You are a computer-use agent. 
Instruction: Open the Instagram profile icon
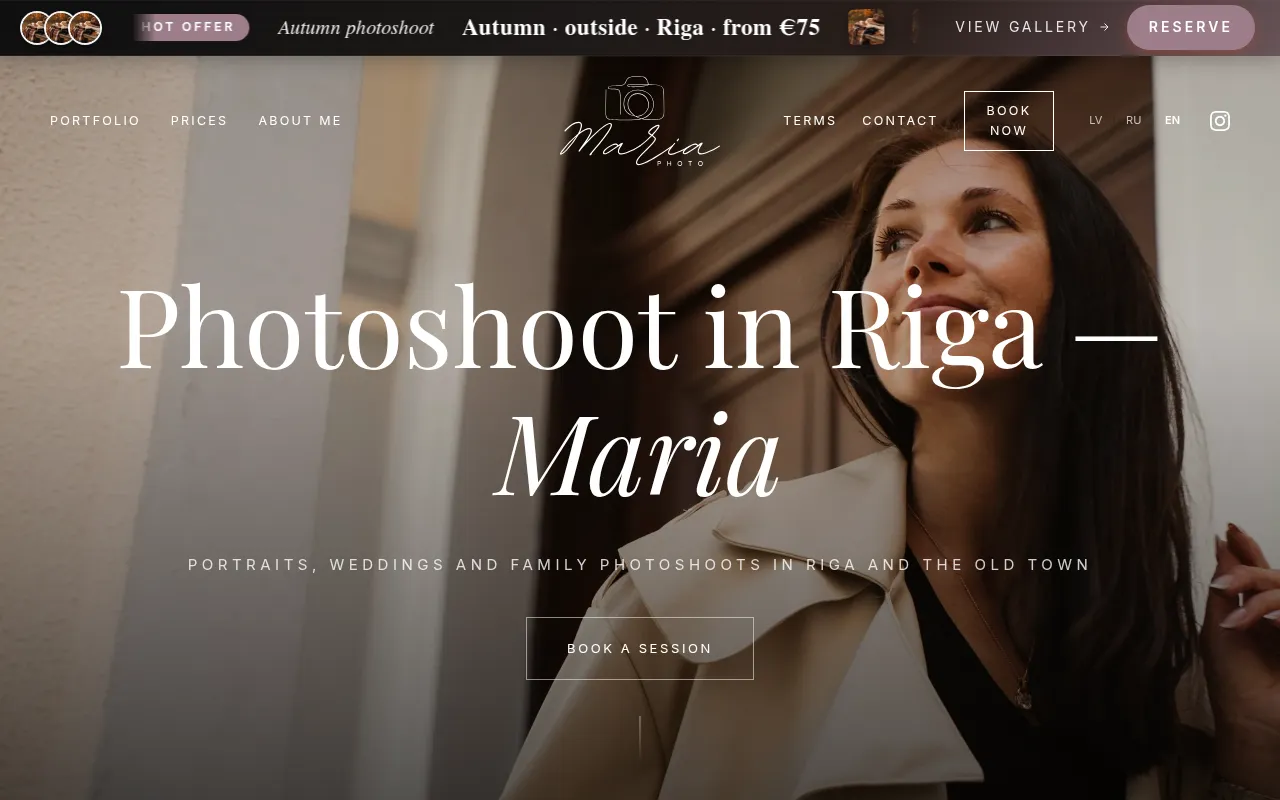pyautogui.click(x=1220, y=121)
